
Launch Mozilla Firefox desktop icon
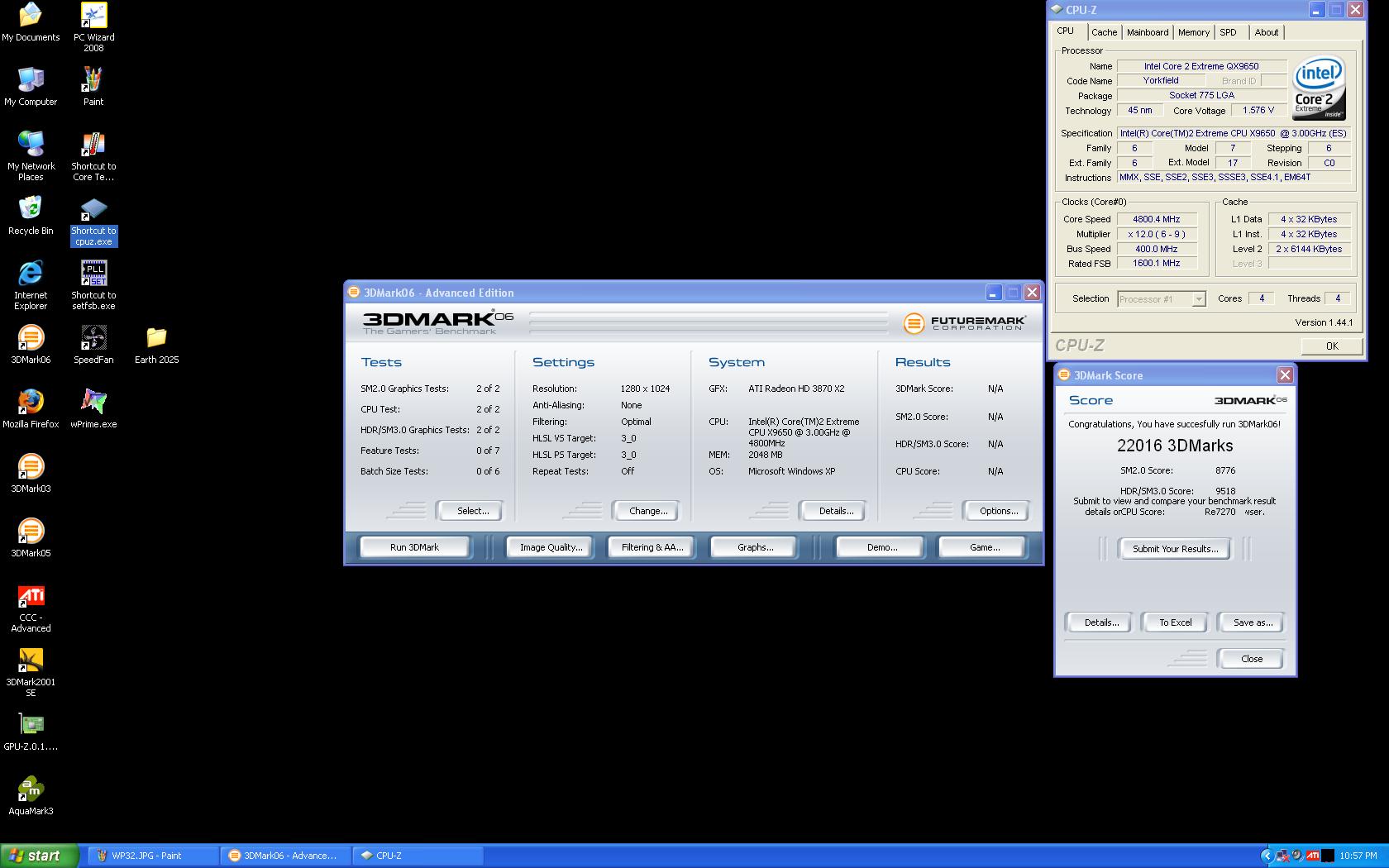coord(31,409)
